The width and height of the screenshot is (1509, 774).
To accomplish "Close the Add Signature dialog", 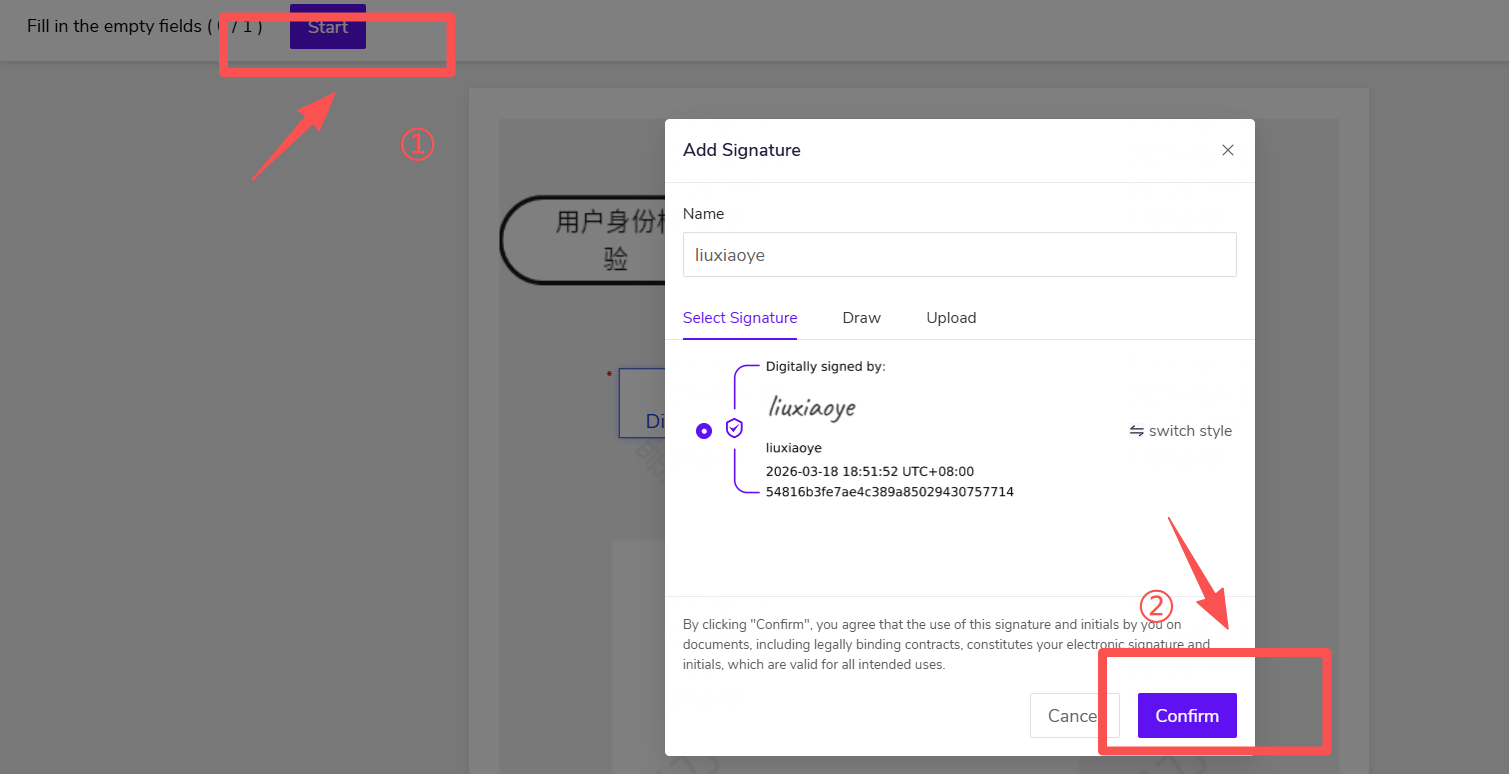I will (x=1227, y=150).
